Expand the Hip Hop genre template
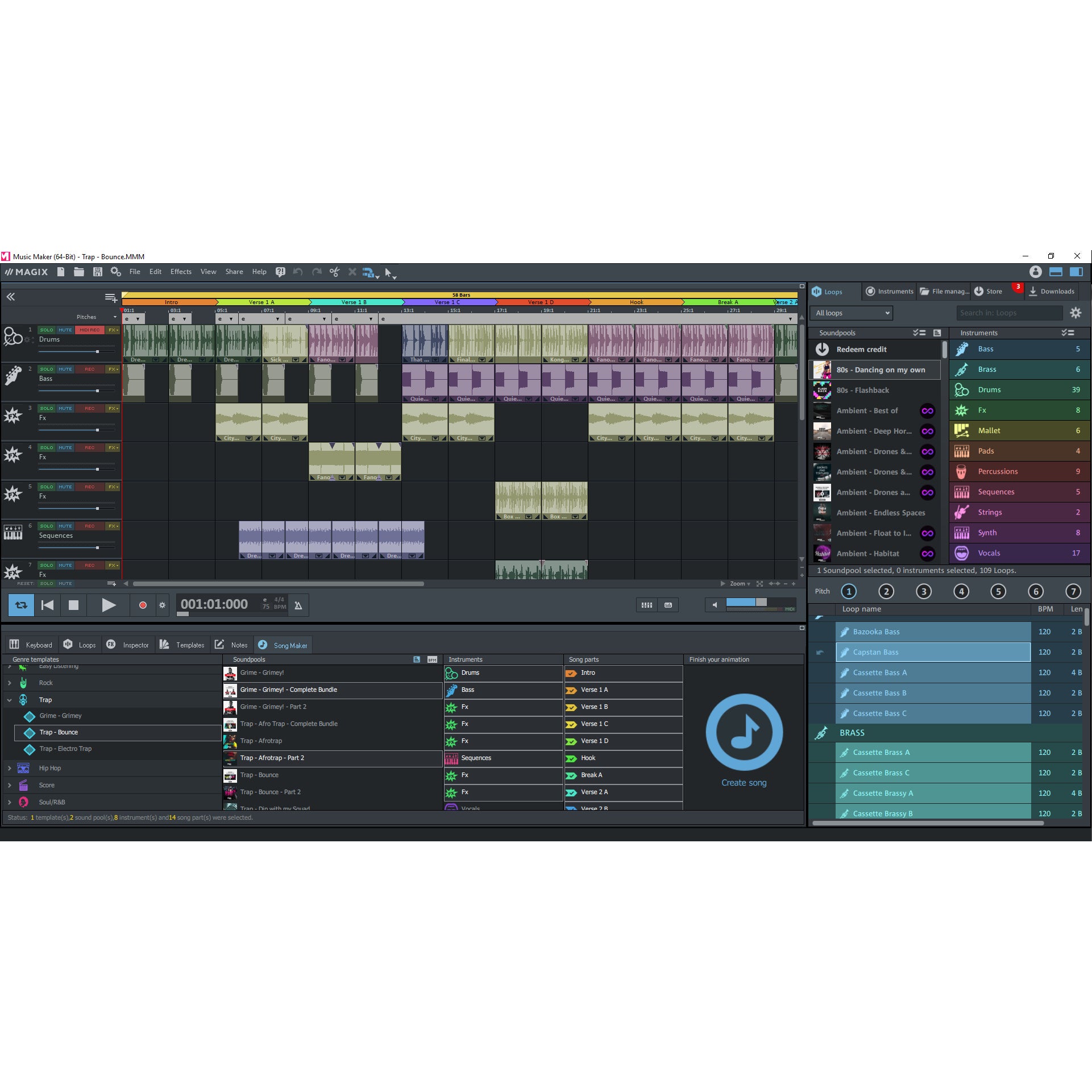 9,768
